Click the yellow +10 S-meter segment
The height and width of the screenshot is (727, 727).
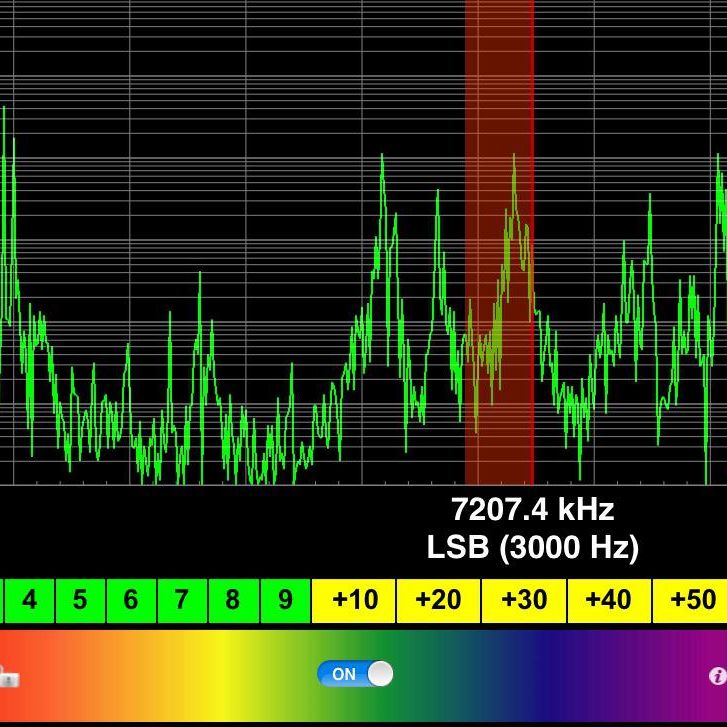pyautogui.click(x=354, y=600)
